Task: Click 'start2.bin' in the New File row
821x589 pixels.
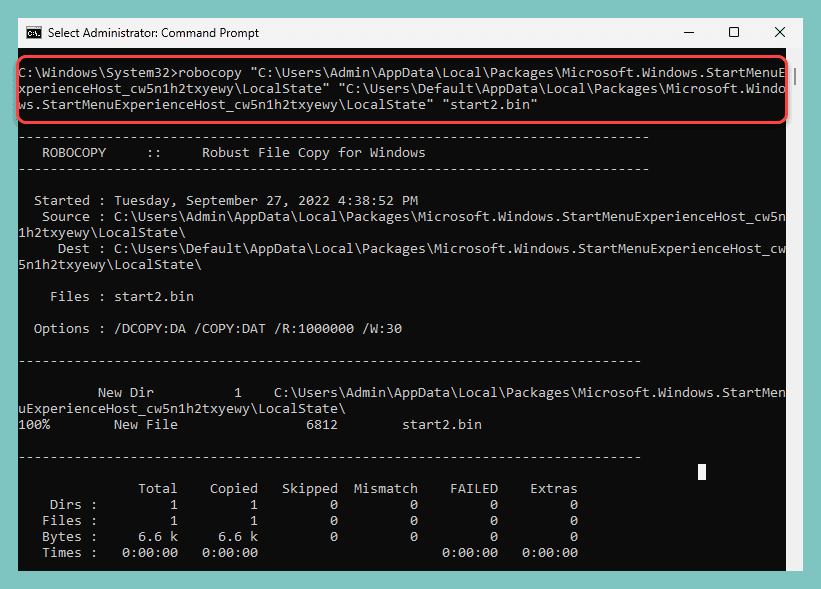Action: [442, 425]
